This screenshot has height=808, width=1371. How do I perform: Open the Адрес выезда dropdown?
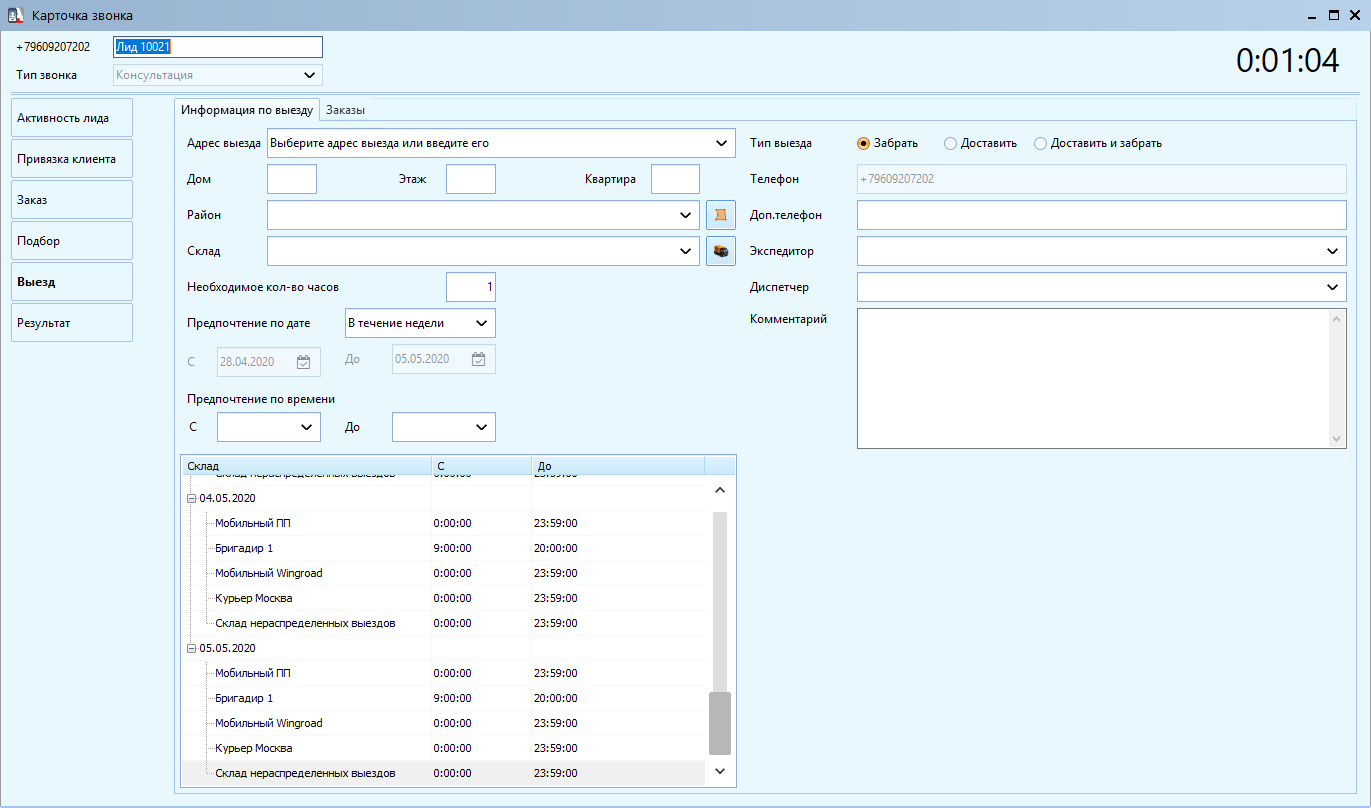click(722, 143)
